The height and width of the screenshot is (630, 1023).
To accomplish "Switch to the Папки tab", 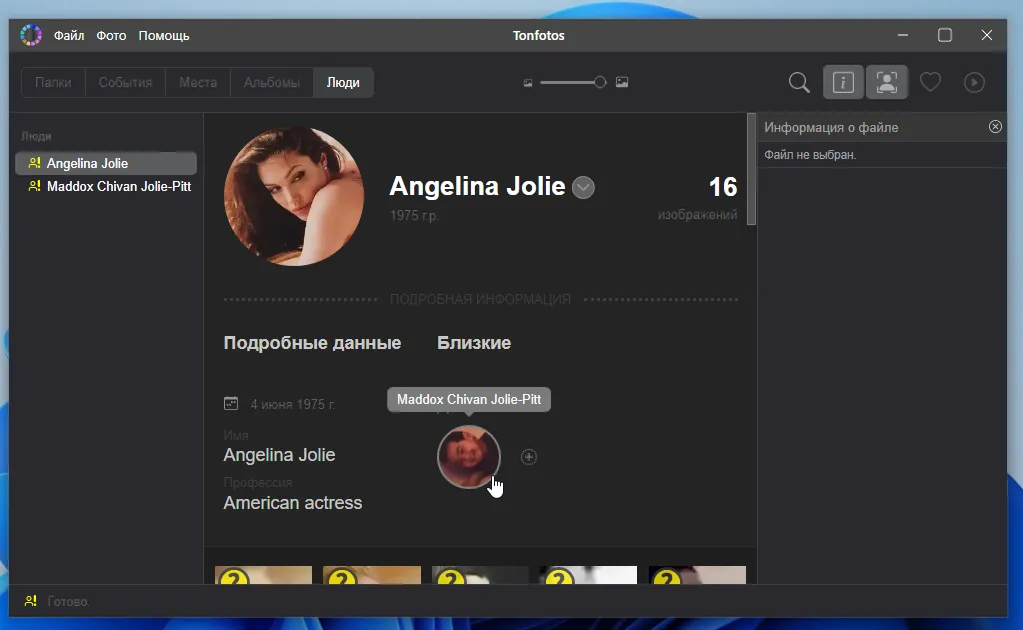I will tap(53, 83).
